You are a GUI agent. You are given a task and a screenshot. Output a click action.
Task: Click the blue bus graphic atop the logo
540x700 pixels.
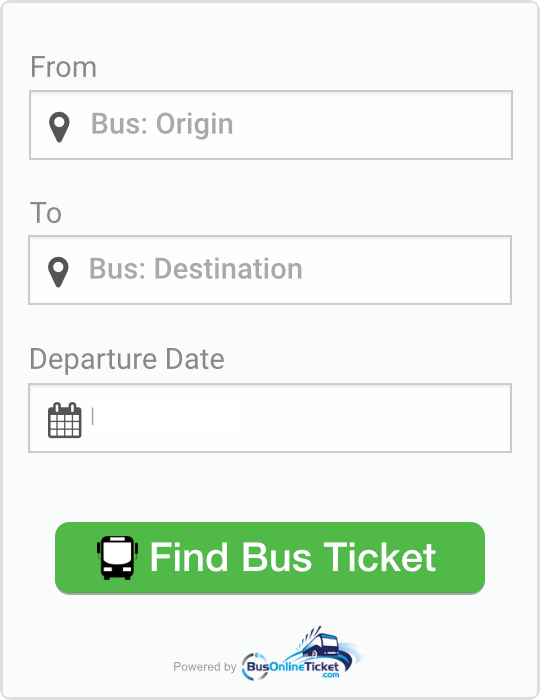coord(320,643)
